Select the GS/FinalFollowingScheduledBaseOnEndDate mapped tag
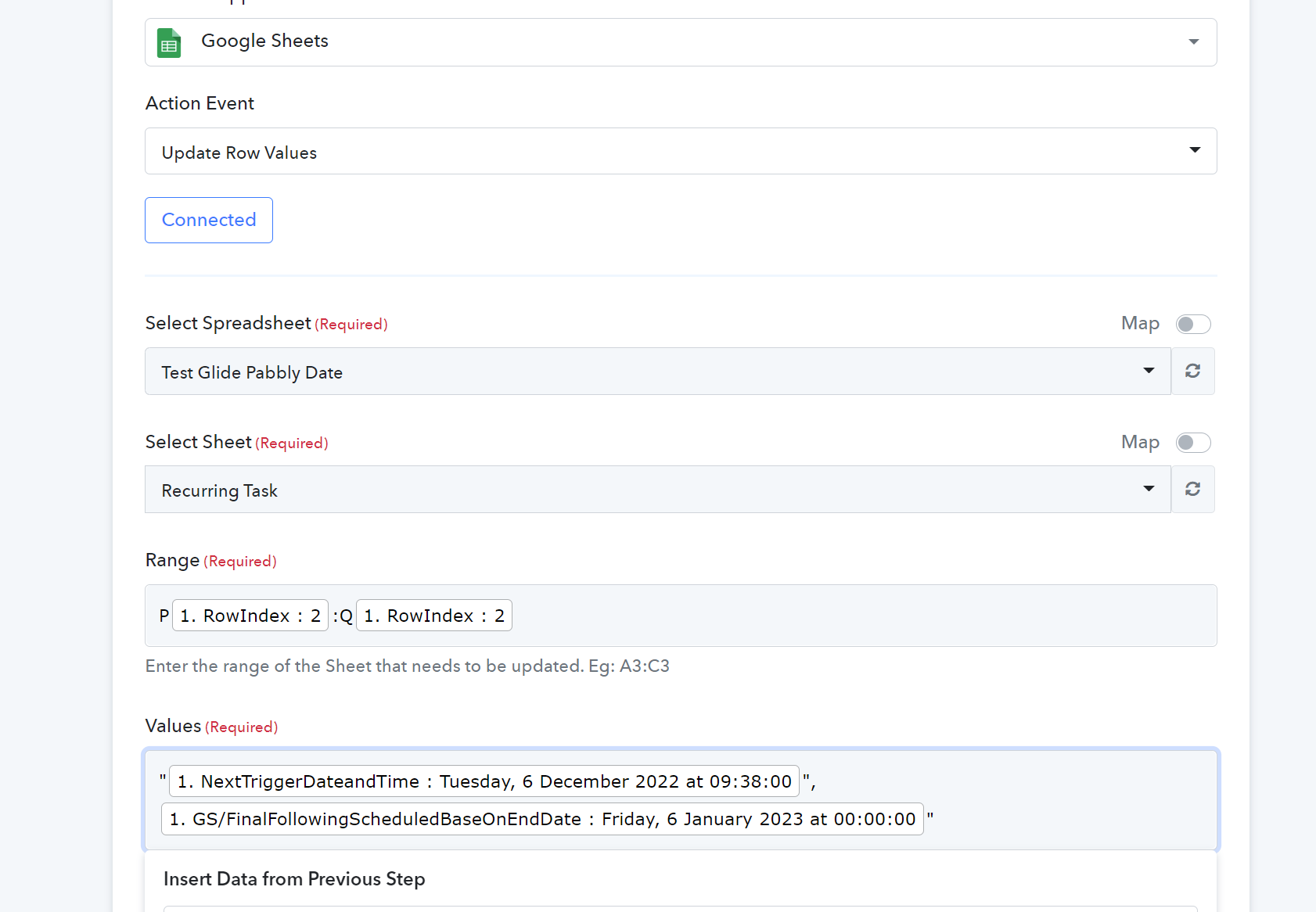Viewport: 1316px width, 912px height. tap(542, 819)
